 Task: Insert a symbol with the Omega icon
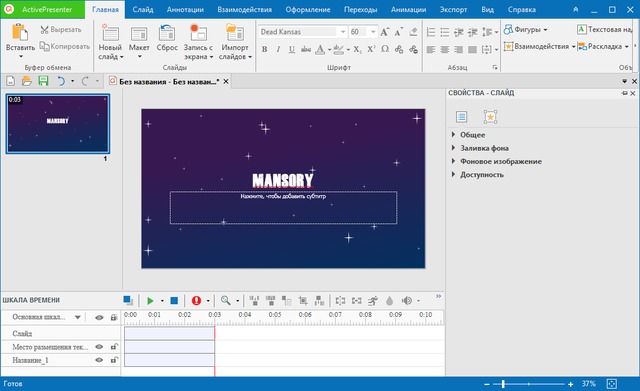point(385,49)
